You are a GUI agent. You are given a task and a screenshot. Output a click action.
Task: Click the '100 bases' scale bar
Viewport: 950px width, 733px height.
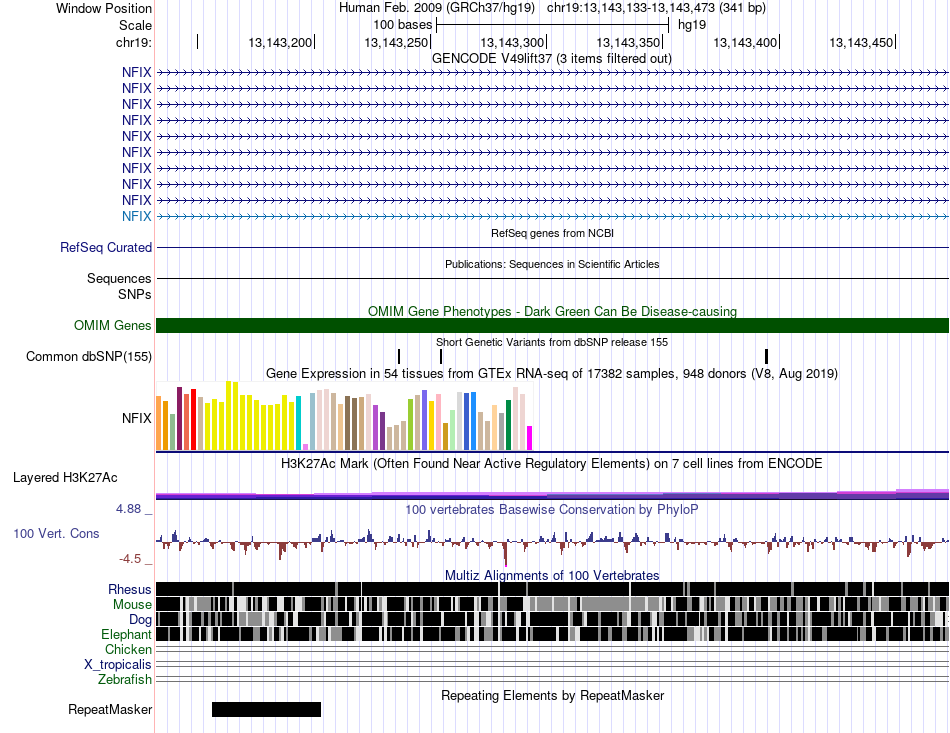pyautogui.click(x=552, y=25)
